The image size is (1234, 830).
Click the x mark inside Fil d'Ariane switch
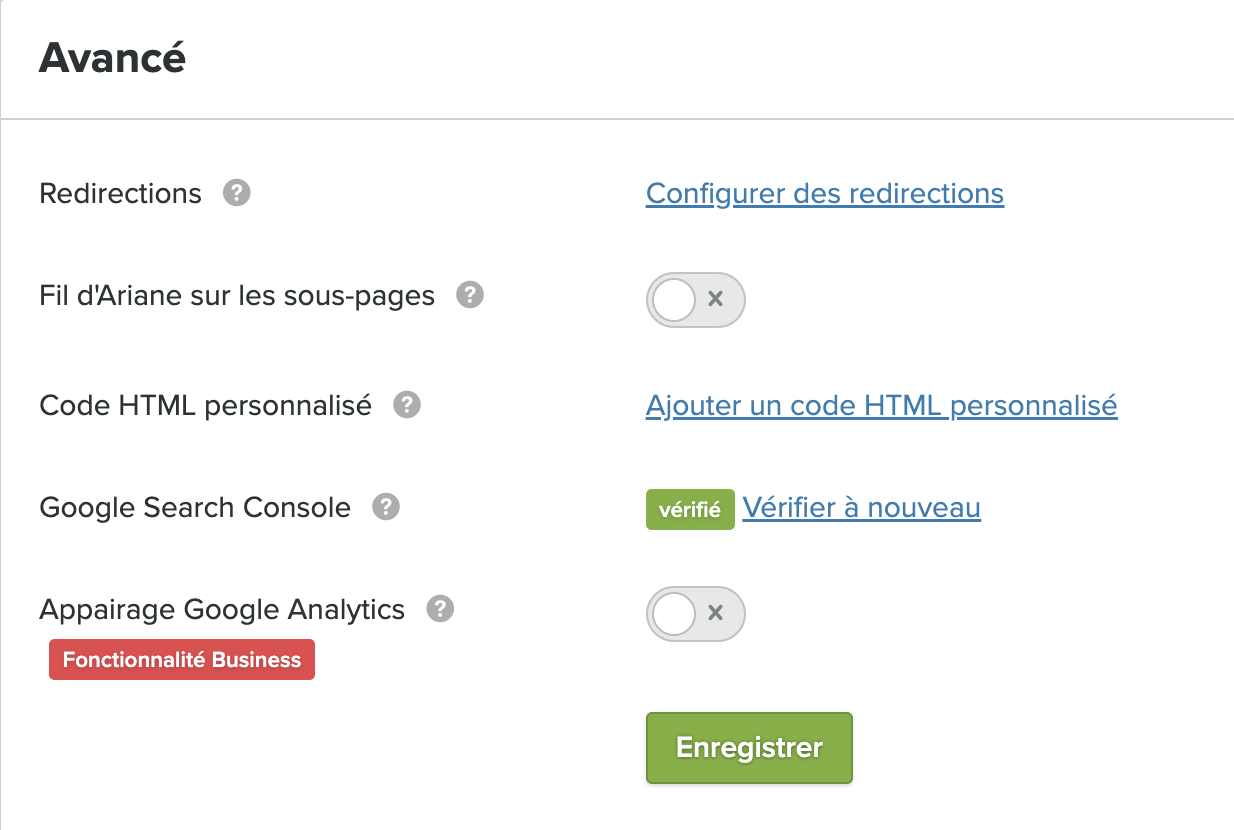715,299
